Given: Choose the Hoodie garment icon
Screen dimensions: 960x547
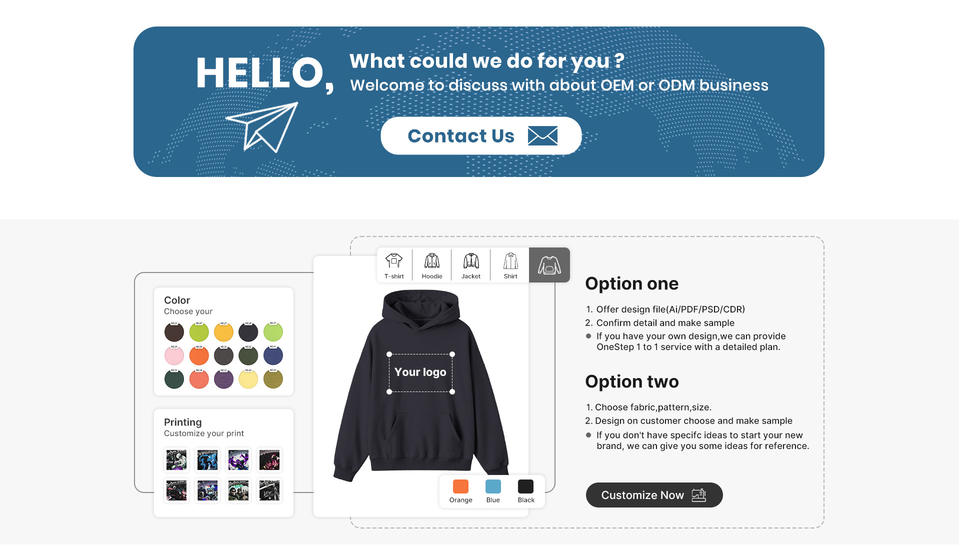Looking at the screenshot, I should point(432,265).
